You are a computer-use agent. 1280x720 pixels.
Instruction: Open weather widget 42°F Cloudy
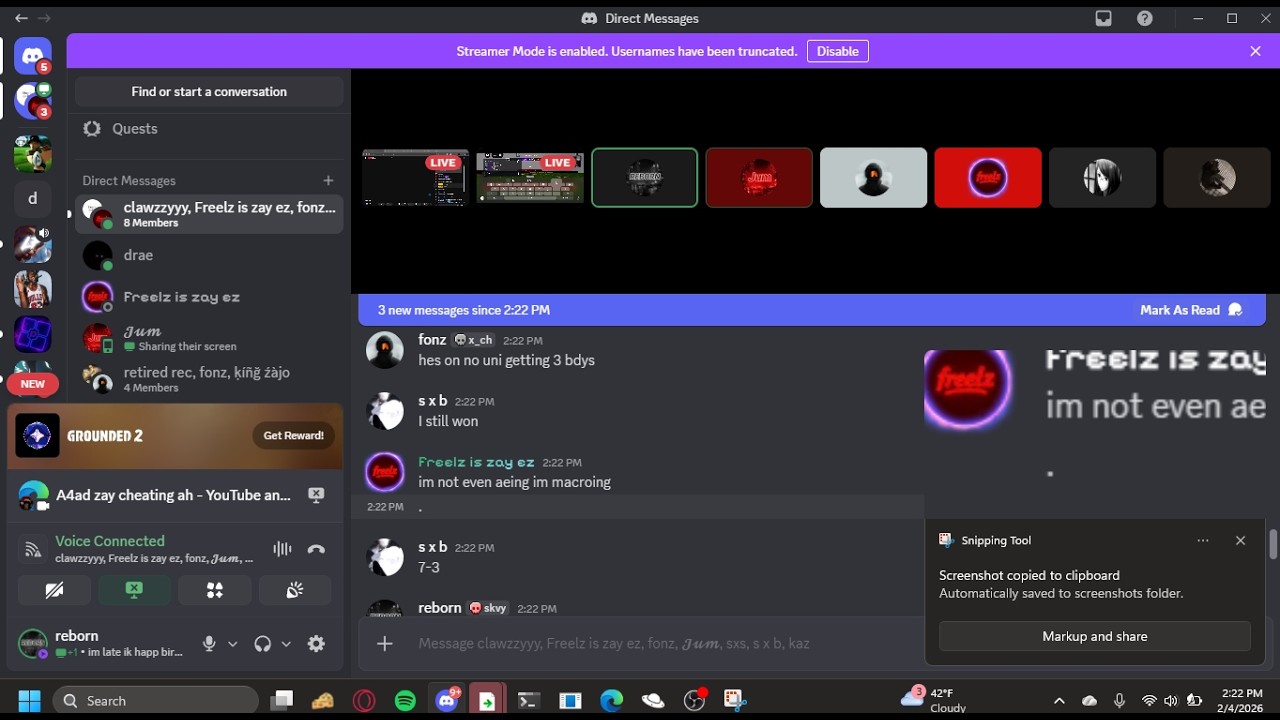tap(934, 700)
